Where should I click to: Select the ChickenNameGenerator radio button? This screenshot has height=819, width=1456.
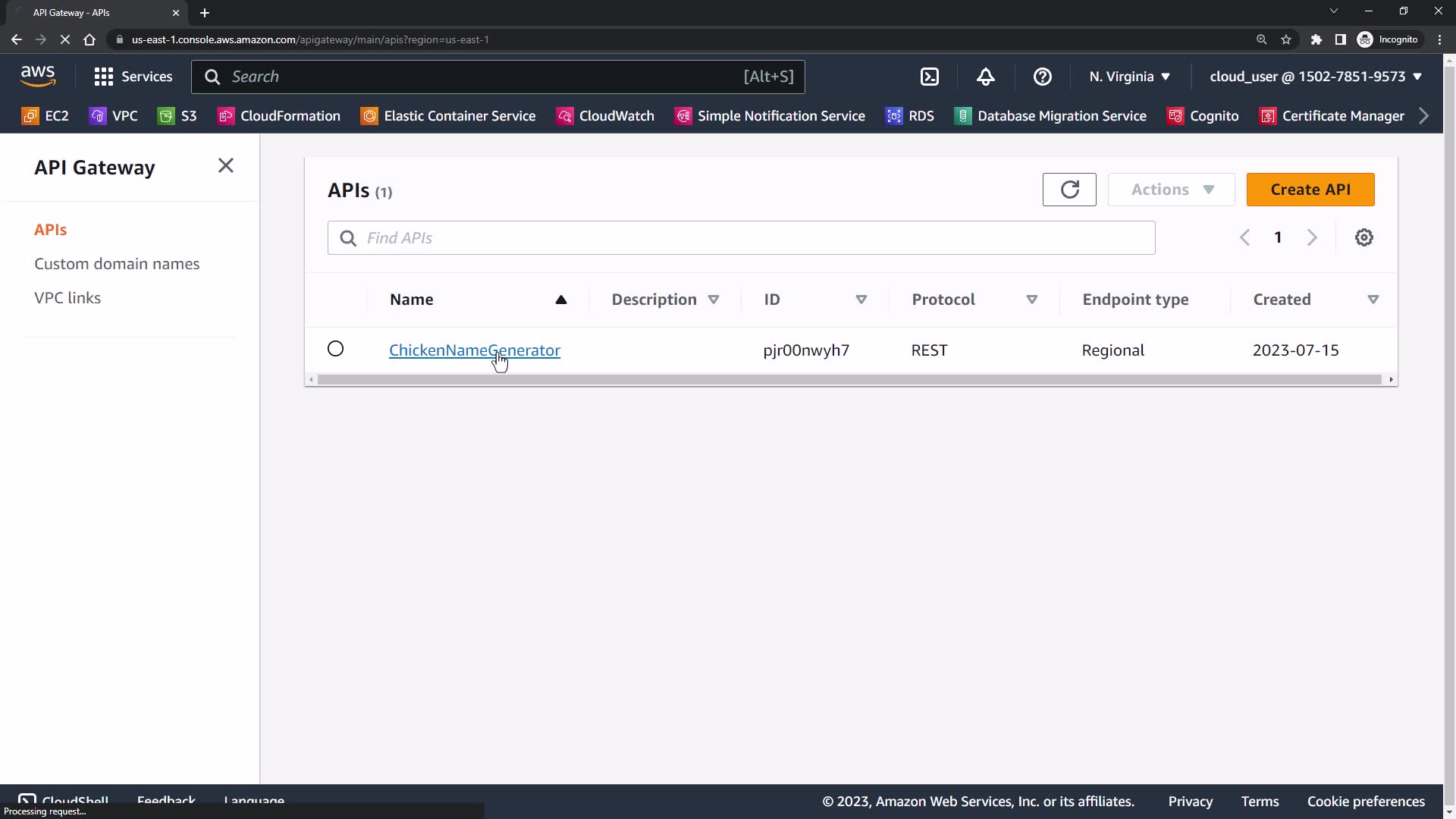[x=335, y=349]
